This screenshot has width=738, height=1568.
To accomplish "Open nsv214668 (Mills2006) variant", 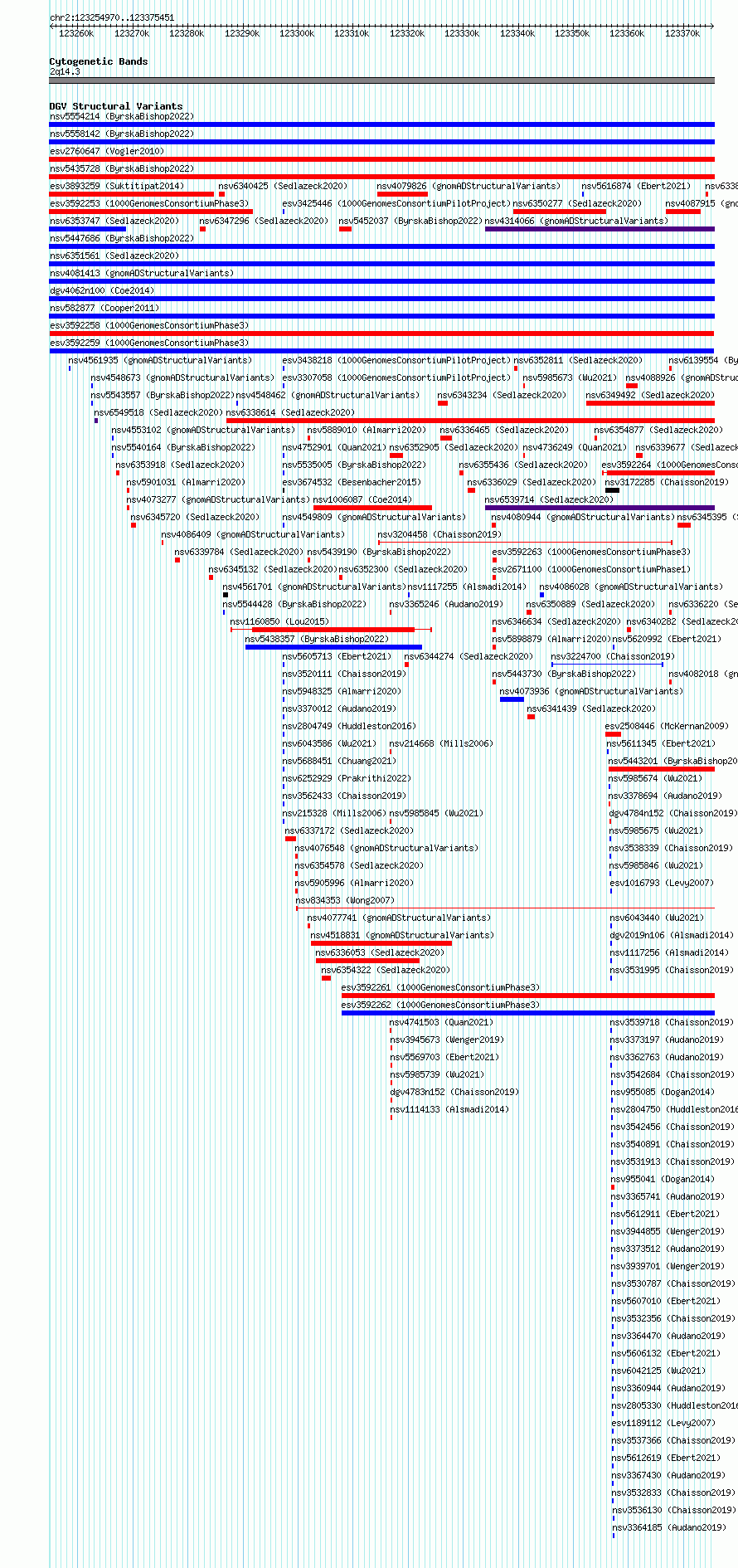I will (441, 744).
